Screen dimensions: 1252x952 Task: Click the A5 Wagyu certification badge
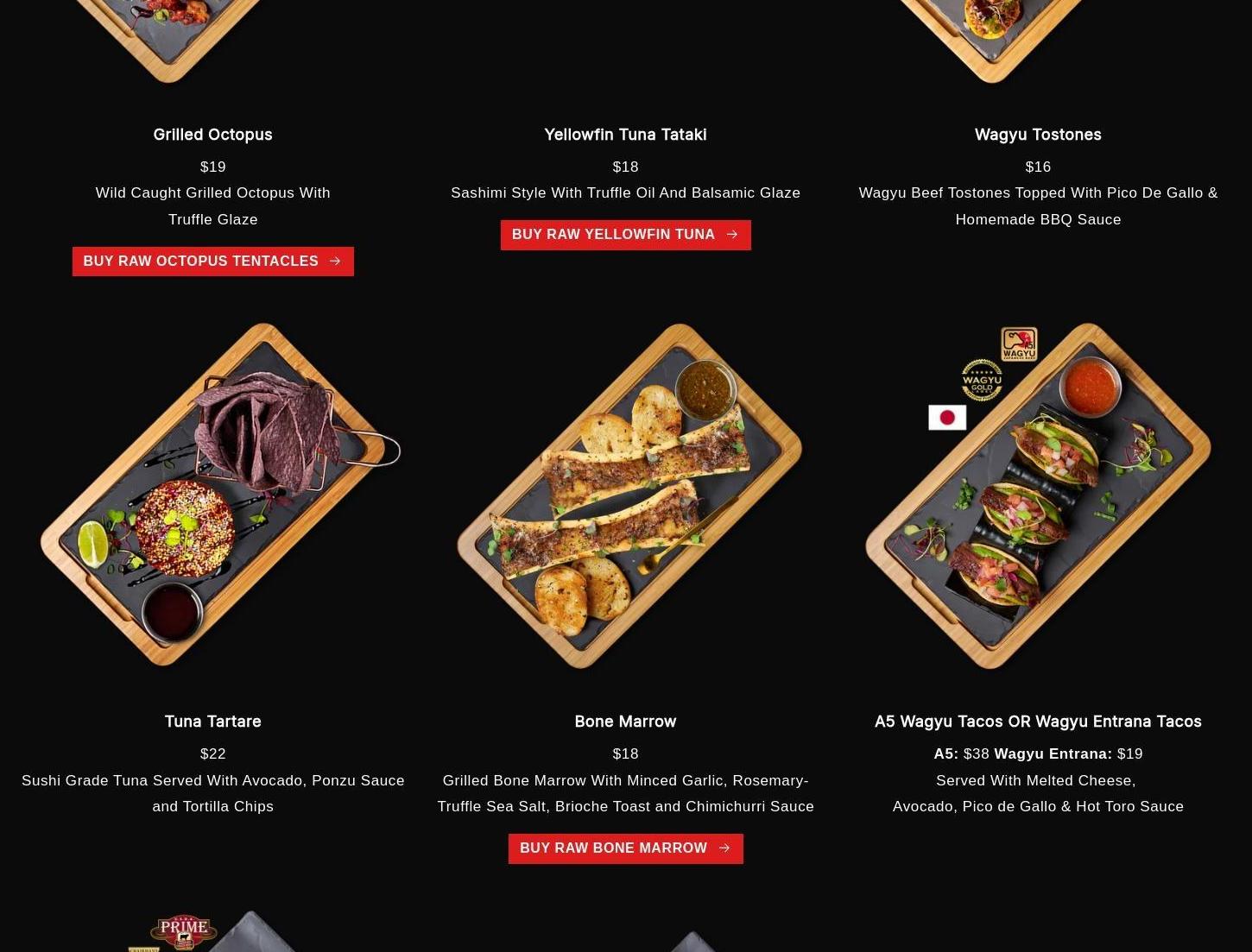1019,344
